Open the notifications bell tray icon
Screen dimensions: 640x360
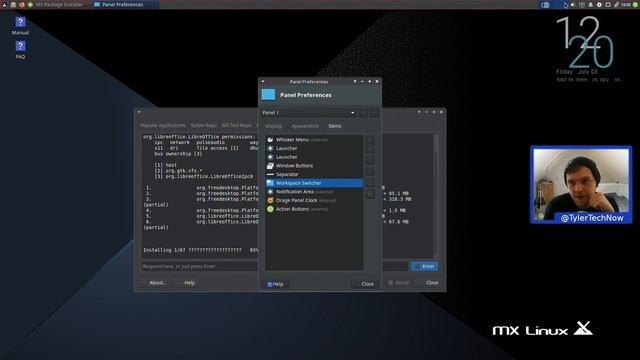click(x=590, y=4)
